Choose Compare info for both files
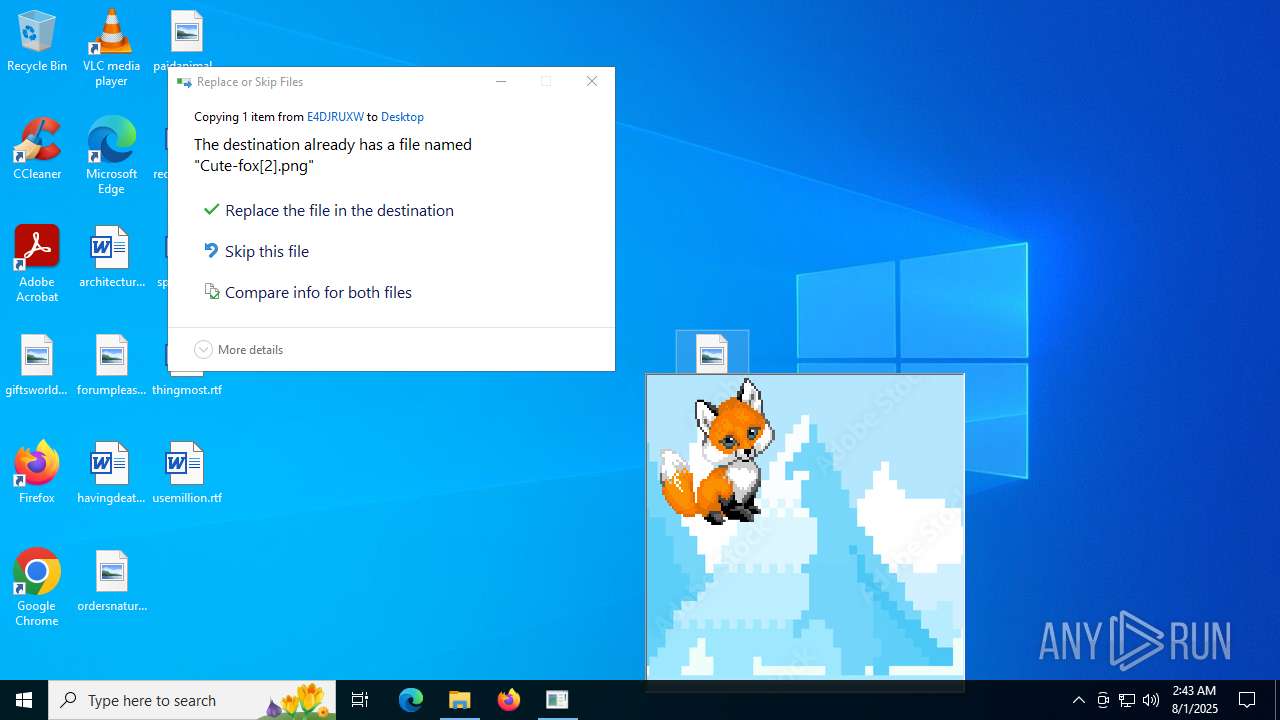The height and width of the screenshot is (720, 1280). coord(308,292)
